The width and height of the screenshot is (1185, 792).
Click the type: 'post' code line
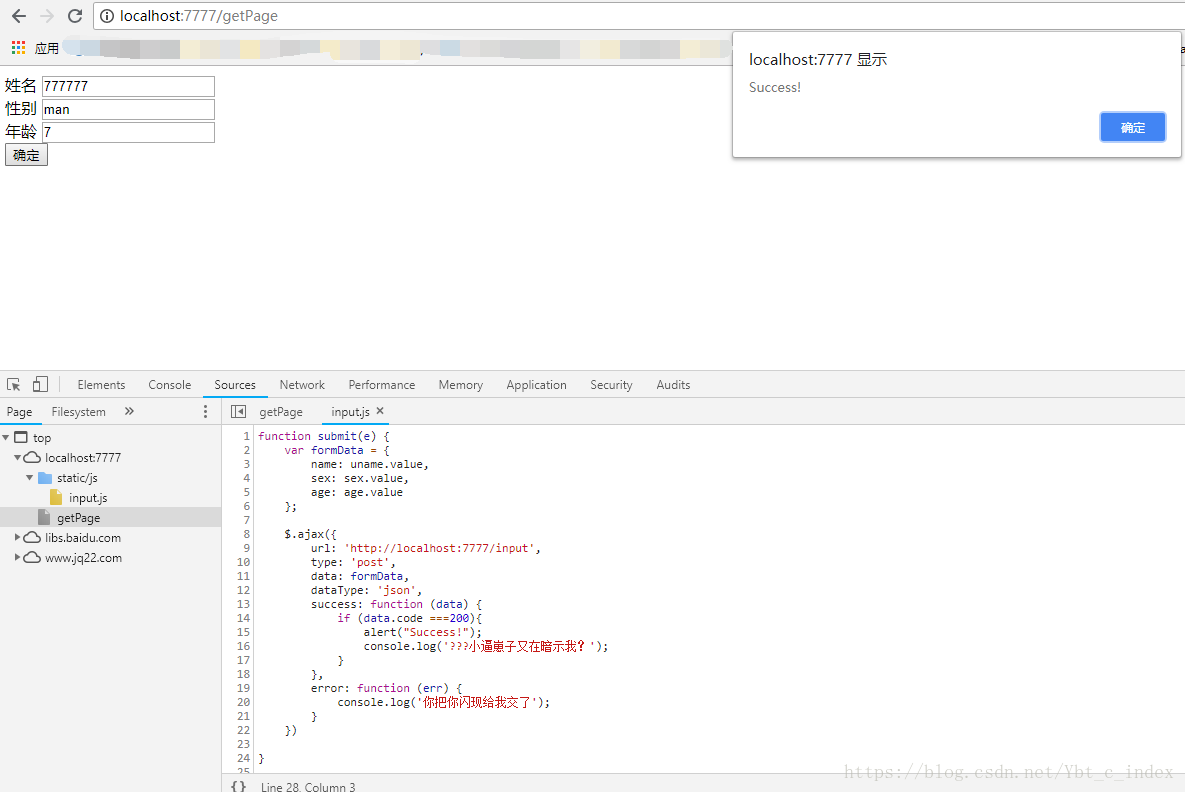pyautogui.click(x=353, y=562)
